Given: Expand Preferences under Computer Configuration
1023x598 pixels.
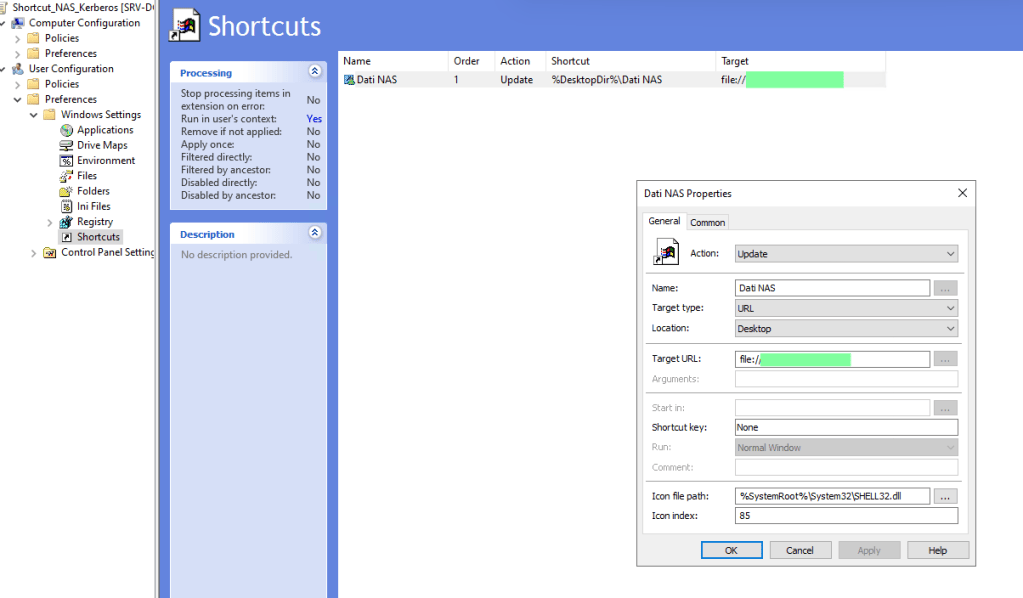Looking at the screenshot, I should pos(18,53).
